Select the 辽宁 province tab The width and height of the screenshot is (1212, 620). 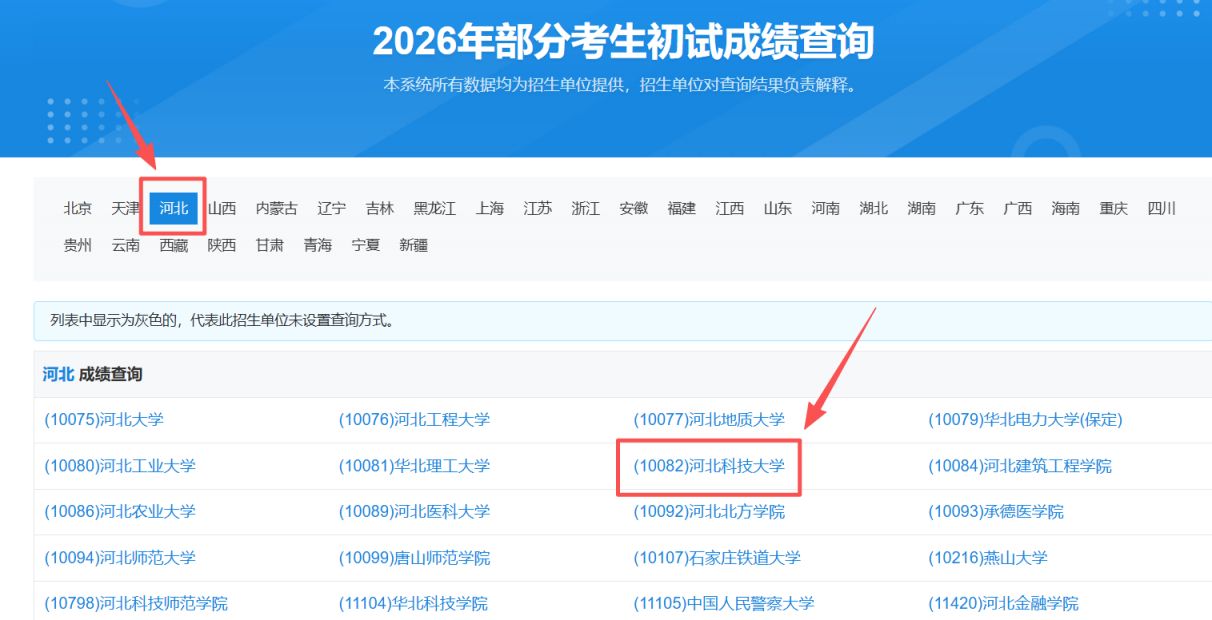pos(332,209)
